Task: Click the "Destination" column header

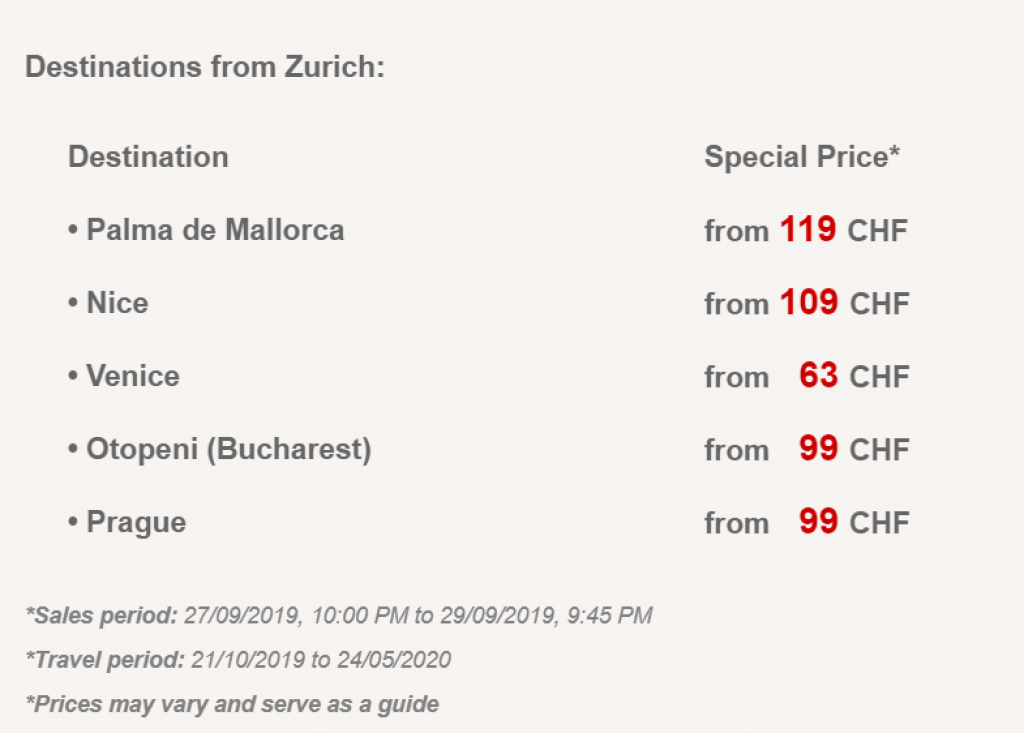Action: click(x=148, y=157)
